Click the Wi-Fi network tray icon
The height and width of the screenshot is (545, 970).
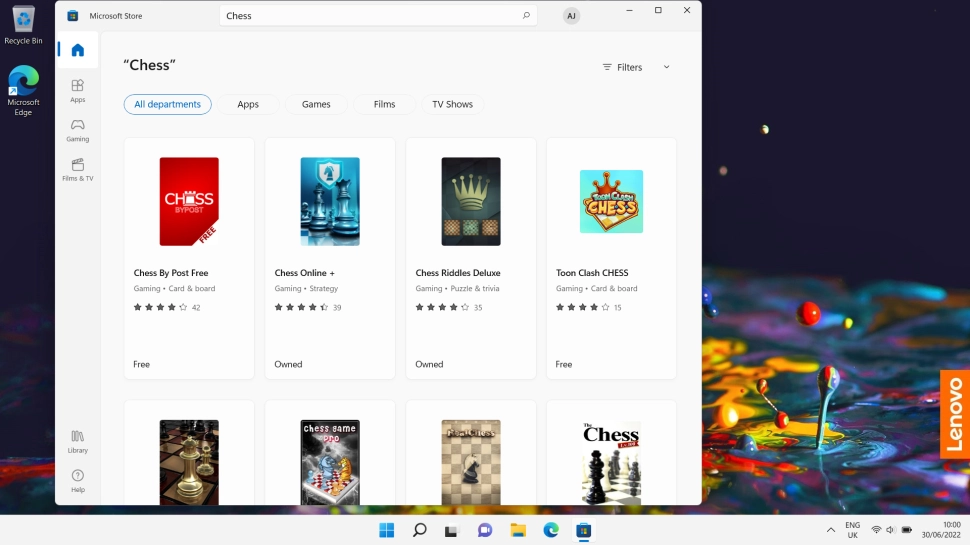(x=876, y=530)
